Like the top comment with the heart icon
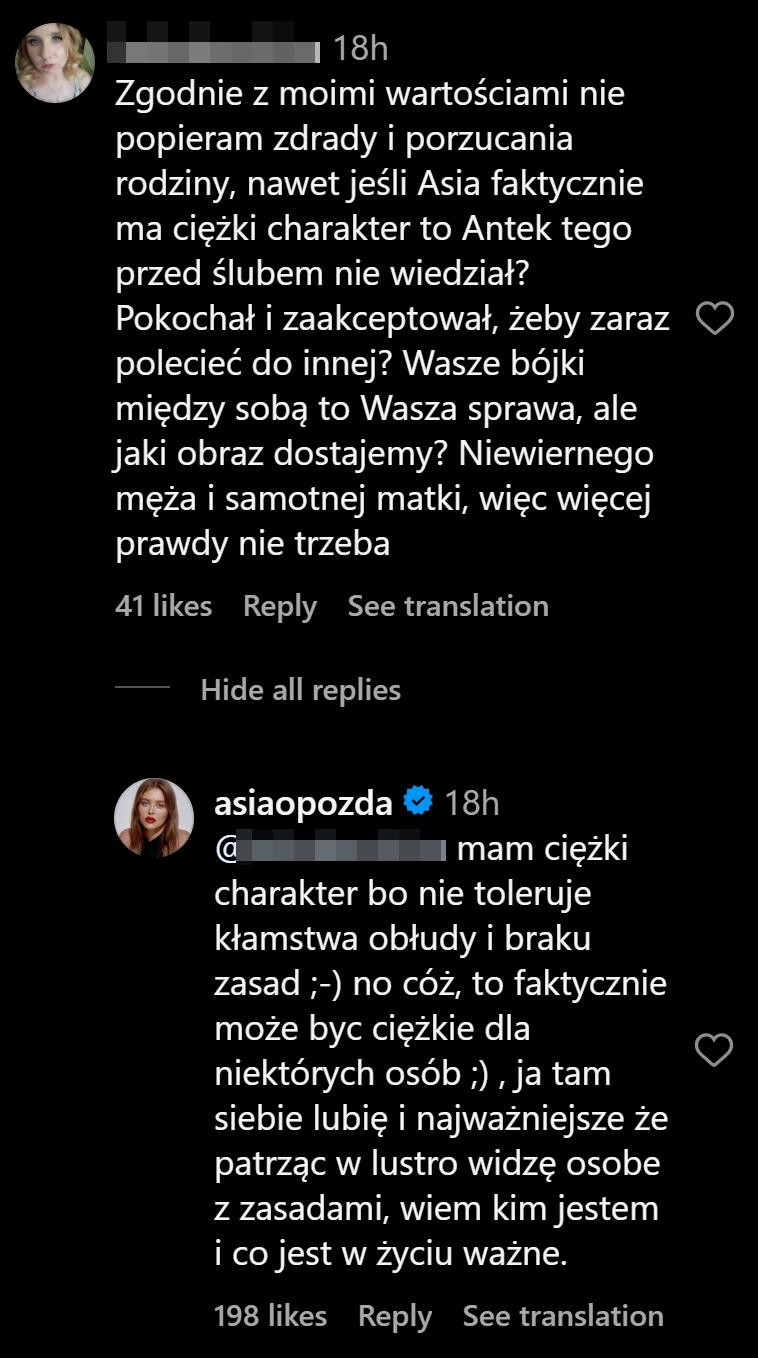This screenshot has width=758, height=1358. [714, 319]
